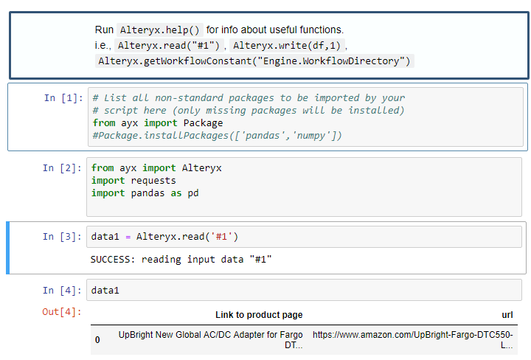Click the 'Link to product page' column header
Image resolution: width=531 pixels, height=360 pixels.
[259, 315]
